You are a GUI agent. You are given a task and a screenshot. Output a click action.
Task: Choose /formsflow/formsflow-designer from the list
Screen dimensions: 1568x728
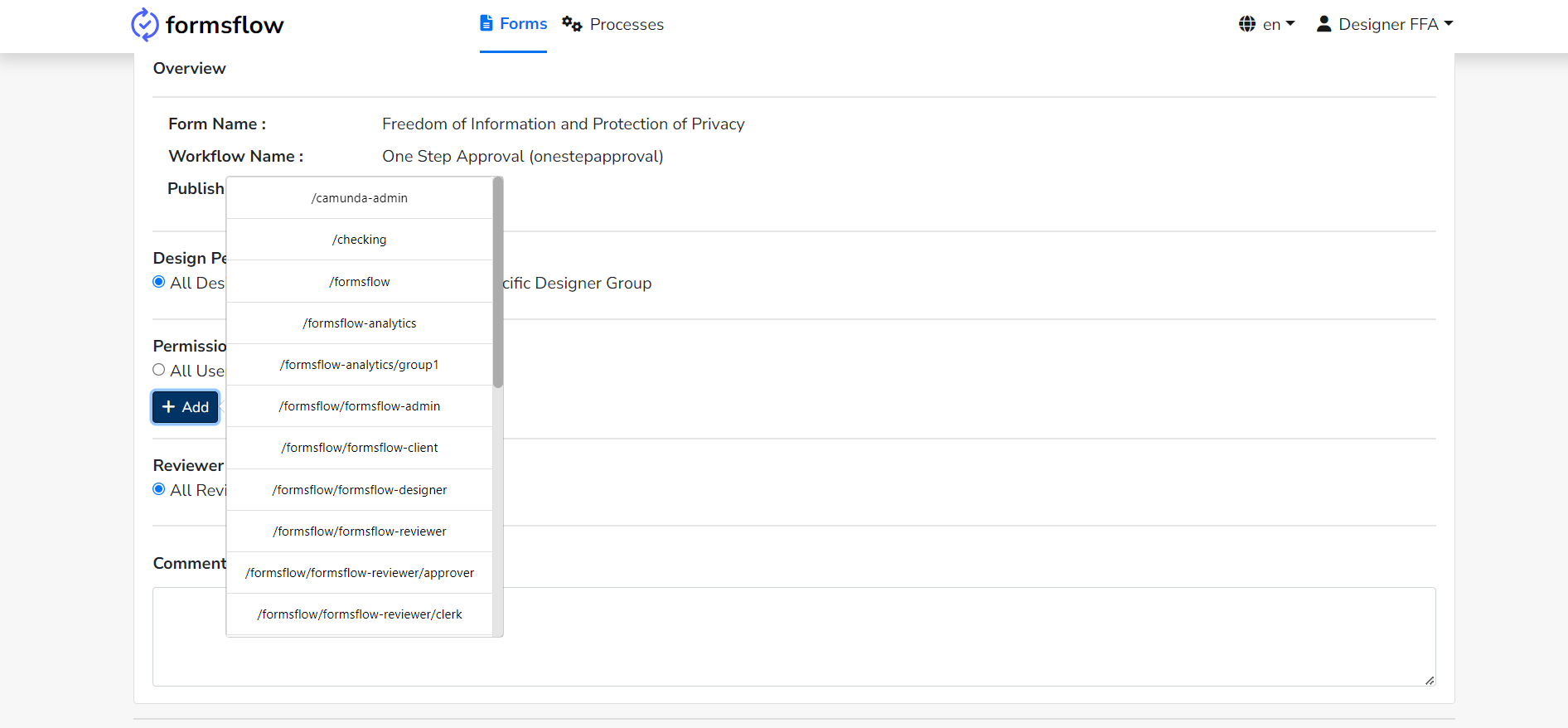coord(360,490)
